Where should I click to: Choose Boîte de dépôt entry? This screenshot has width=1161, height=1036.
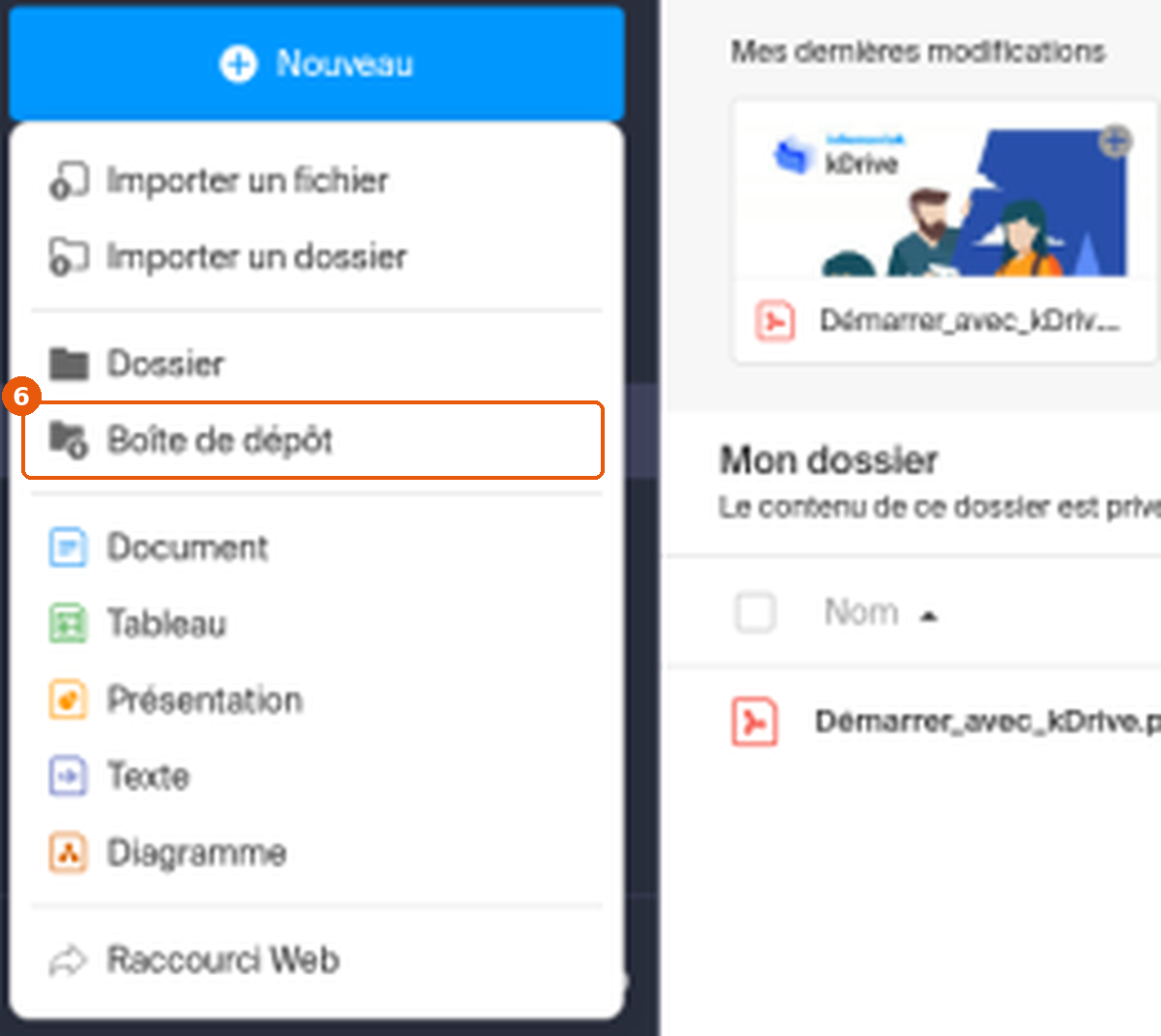313,440
